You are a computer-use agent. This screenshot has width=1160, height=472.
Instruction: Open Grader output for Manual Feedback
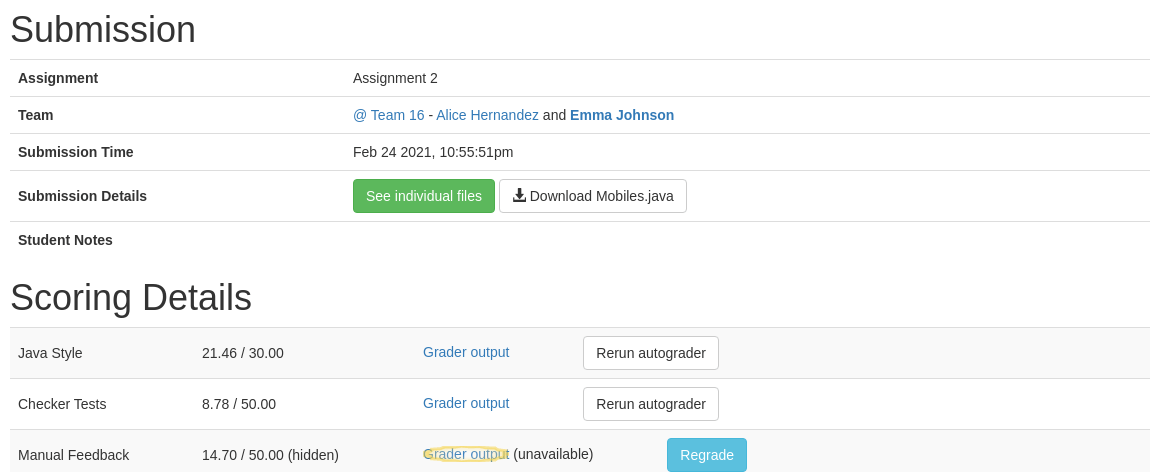point(466,454)
